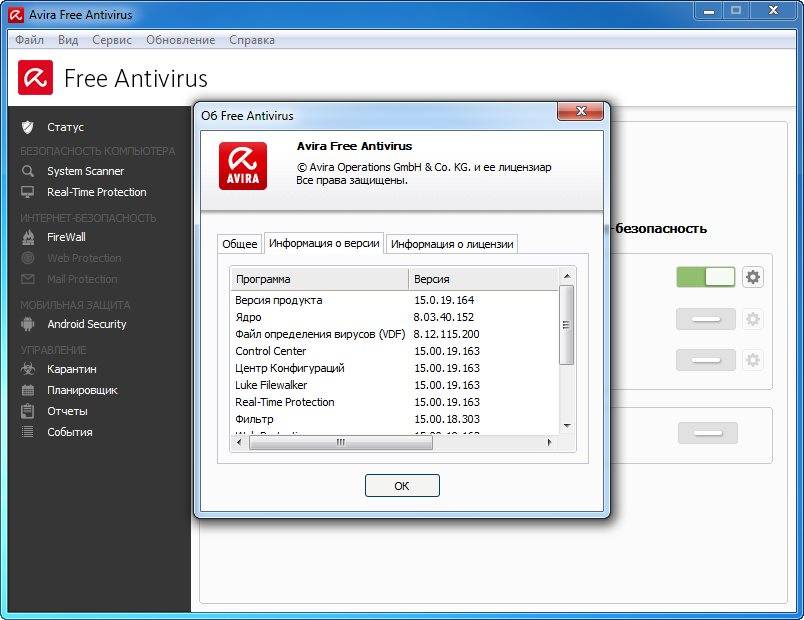
Task: Open Real-Time Protection section
Action: coord(96,192)
